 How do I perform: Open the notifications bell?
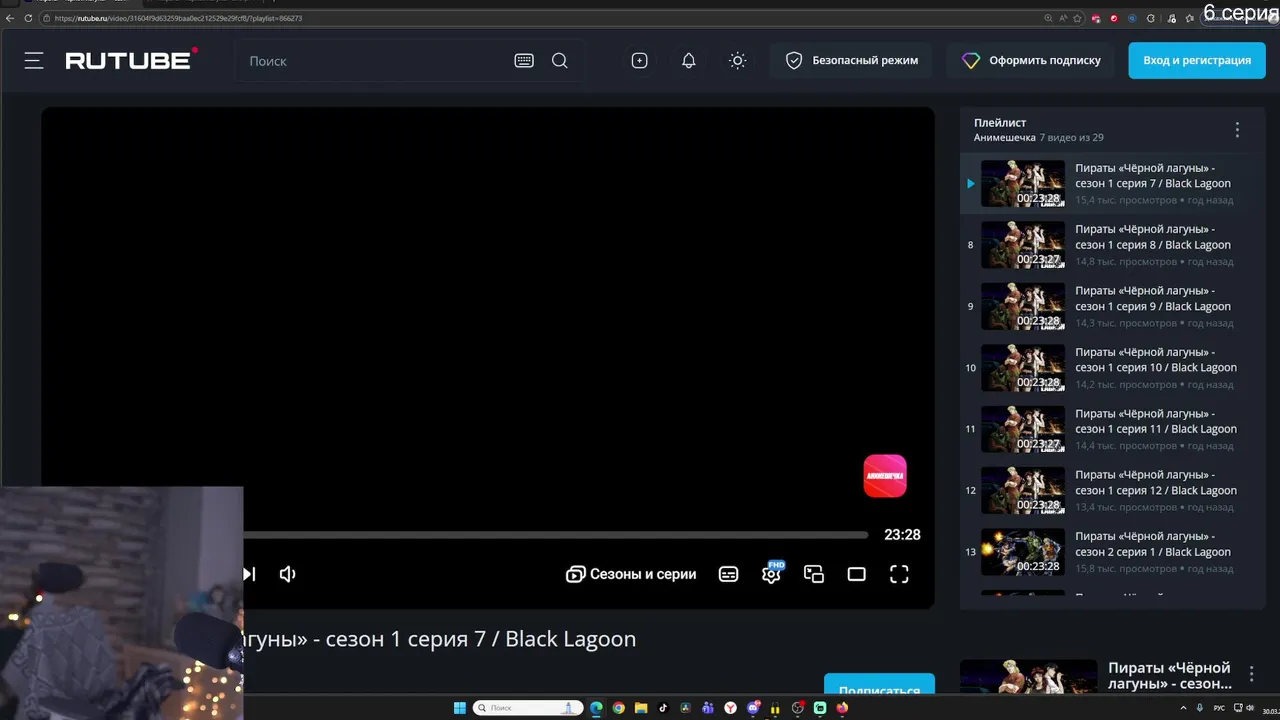pos(689,61)
